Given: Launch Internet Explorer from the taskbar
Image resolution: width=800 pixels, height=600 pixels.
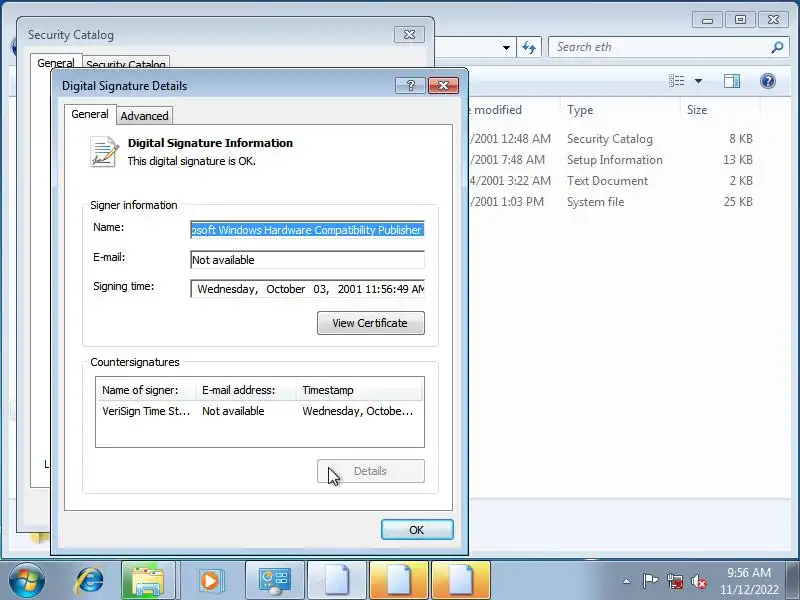Looking at the screenshot, I should point(90,580).
